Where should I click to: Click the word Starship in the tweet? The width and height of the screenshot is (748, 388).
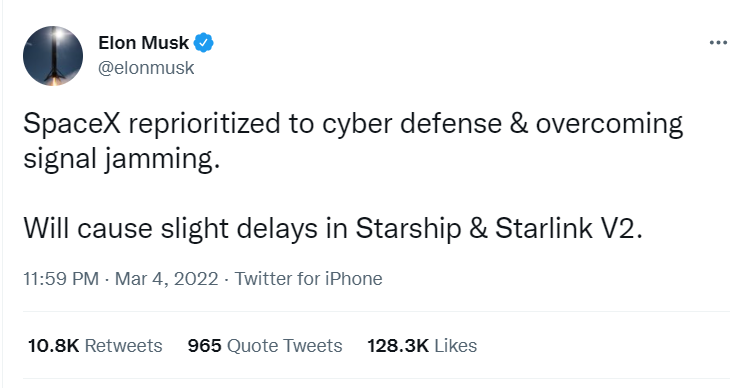408,229
